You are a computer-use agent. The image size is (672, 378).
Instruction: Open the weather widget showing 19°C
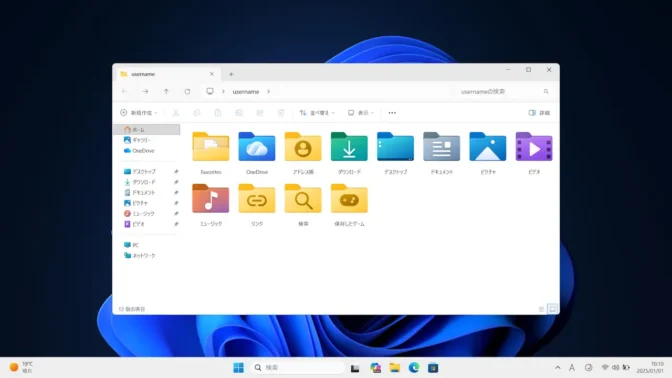(x=21, y=367)
